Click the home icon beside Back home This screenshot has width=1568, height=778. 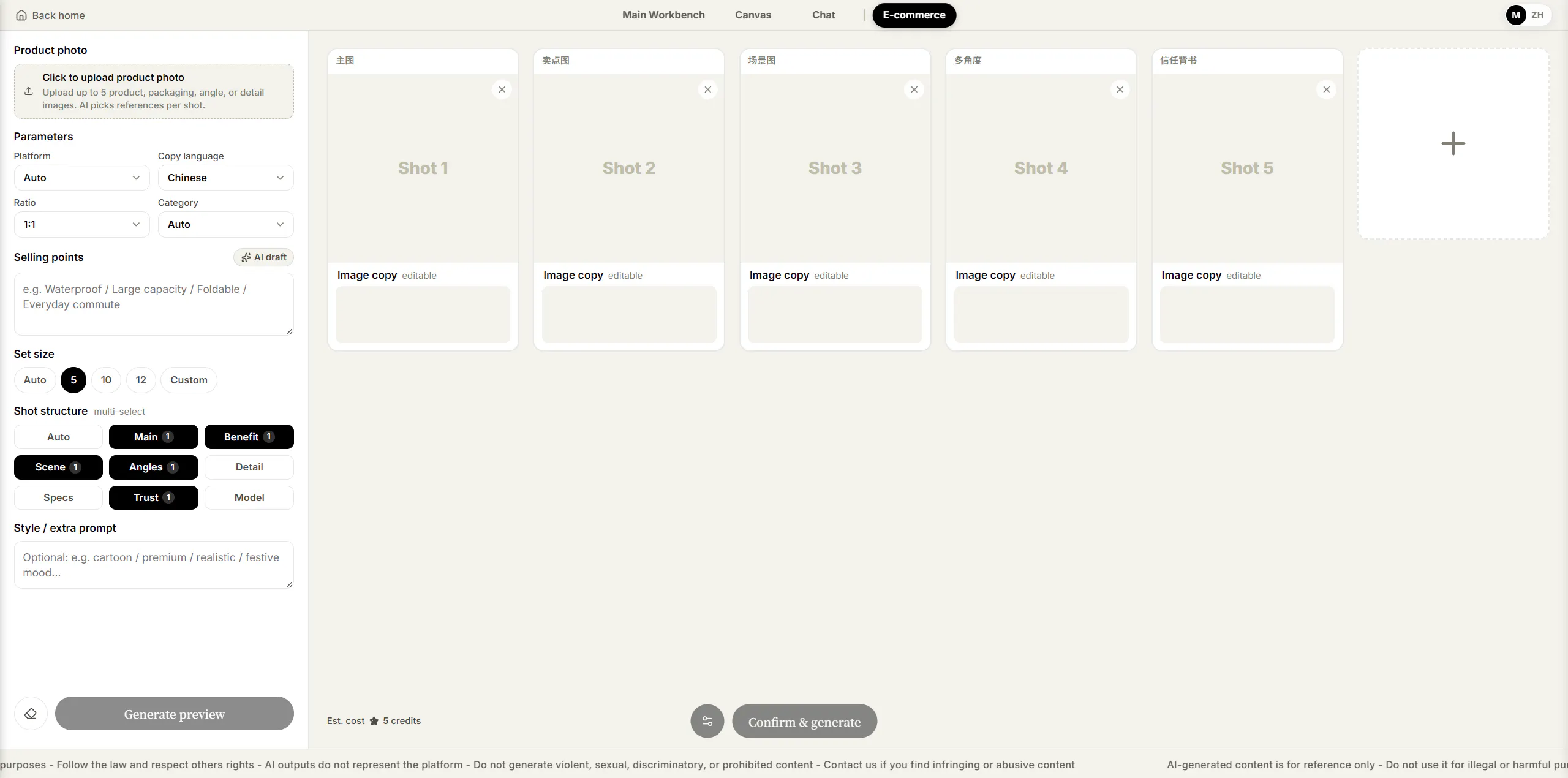[21, 15]
